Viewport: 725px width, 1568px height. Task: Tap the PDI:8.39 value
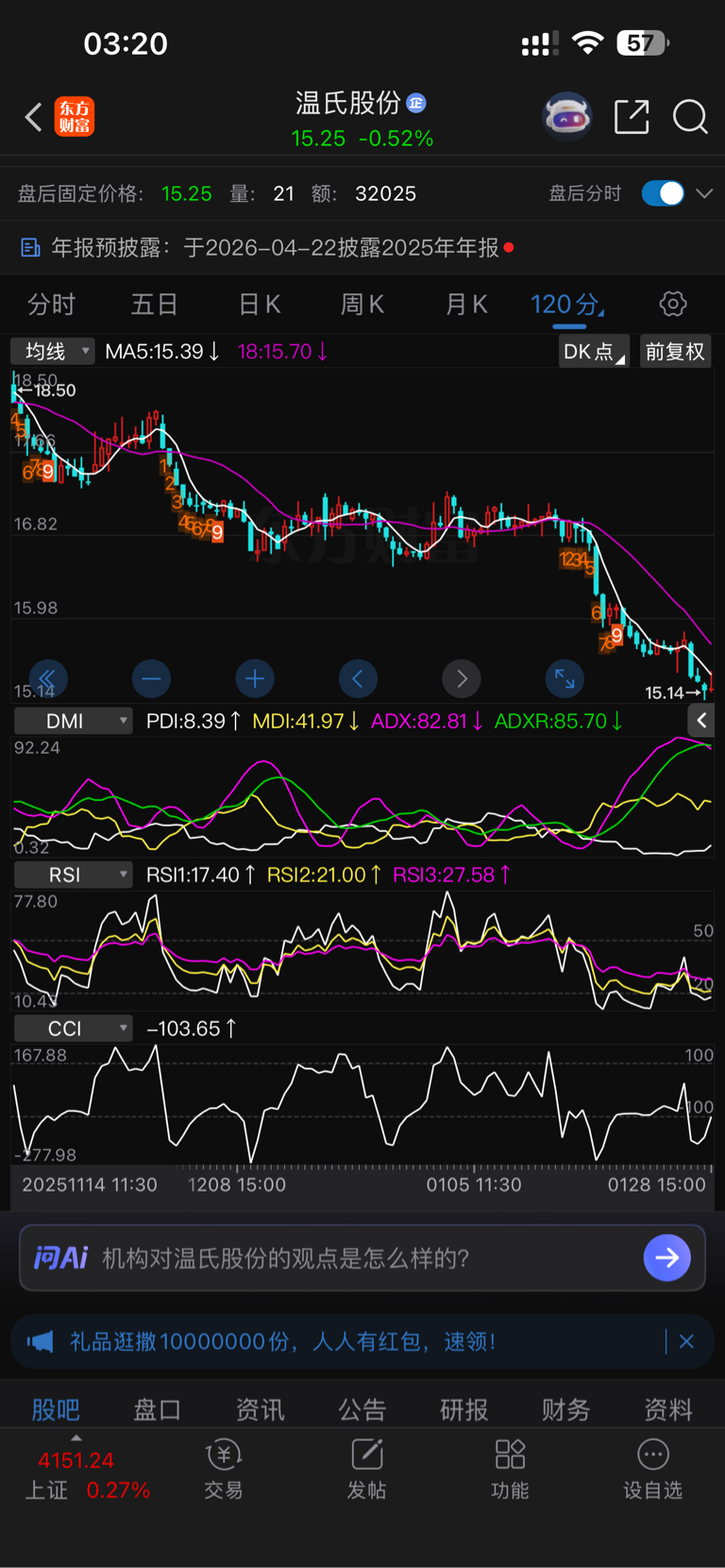tap(194, 721)
